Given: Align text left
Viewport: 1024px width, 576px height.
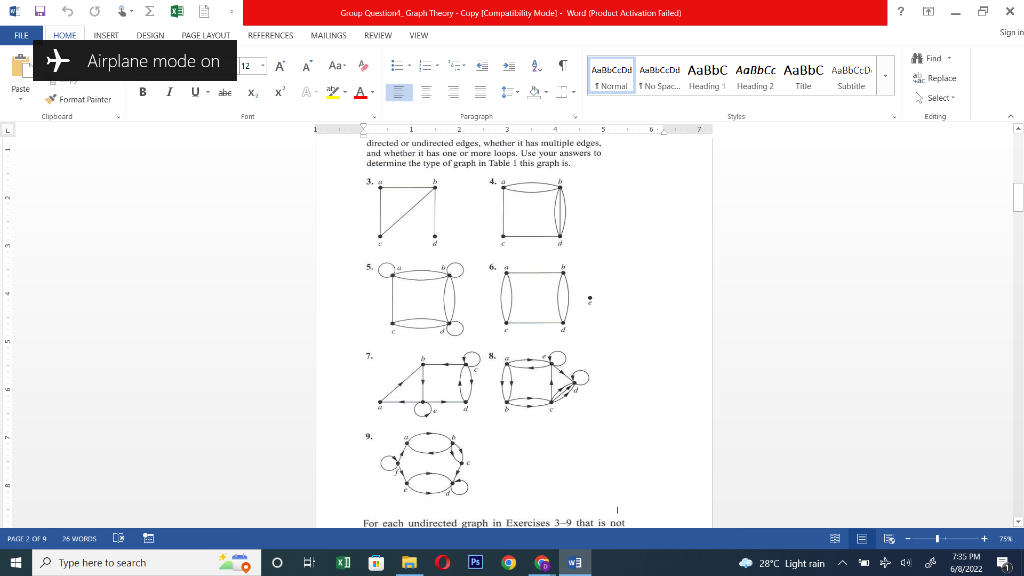Looking at the screenshot, I should tap(399, 93).
